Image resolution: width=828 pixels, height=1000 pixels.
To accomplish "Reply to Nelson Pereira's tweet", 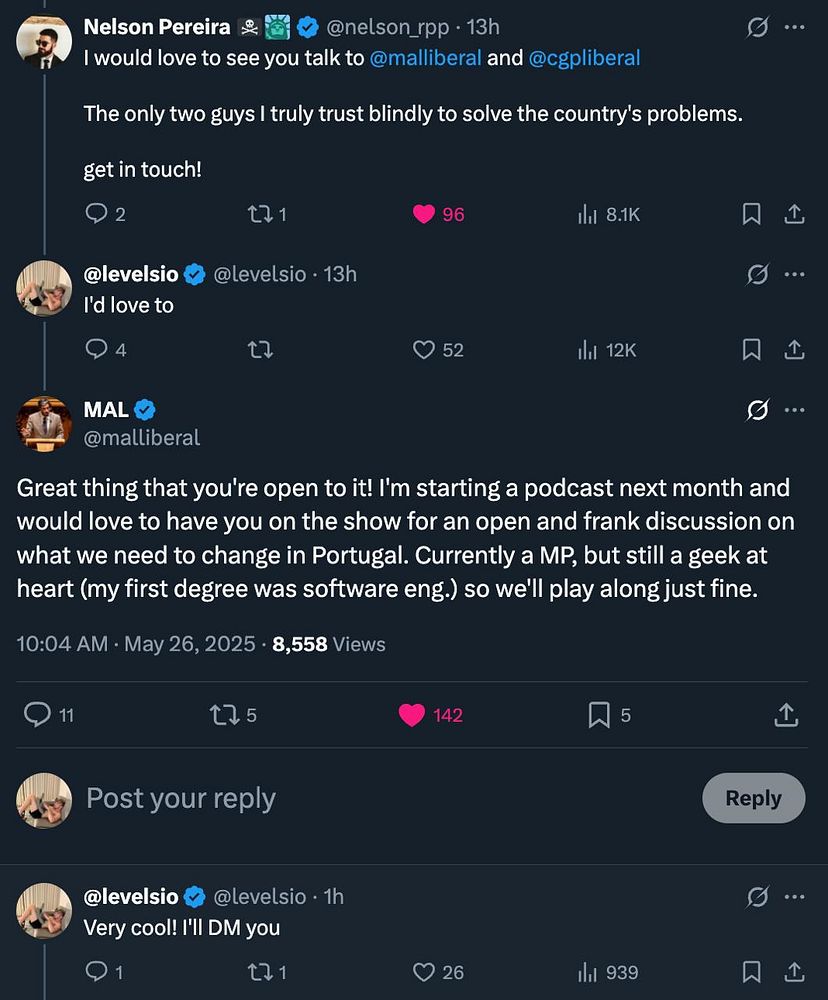I will coord(97,214).
